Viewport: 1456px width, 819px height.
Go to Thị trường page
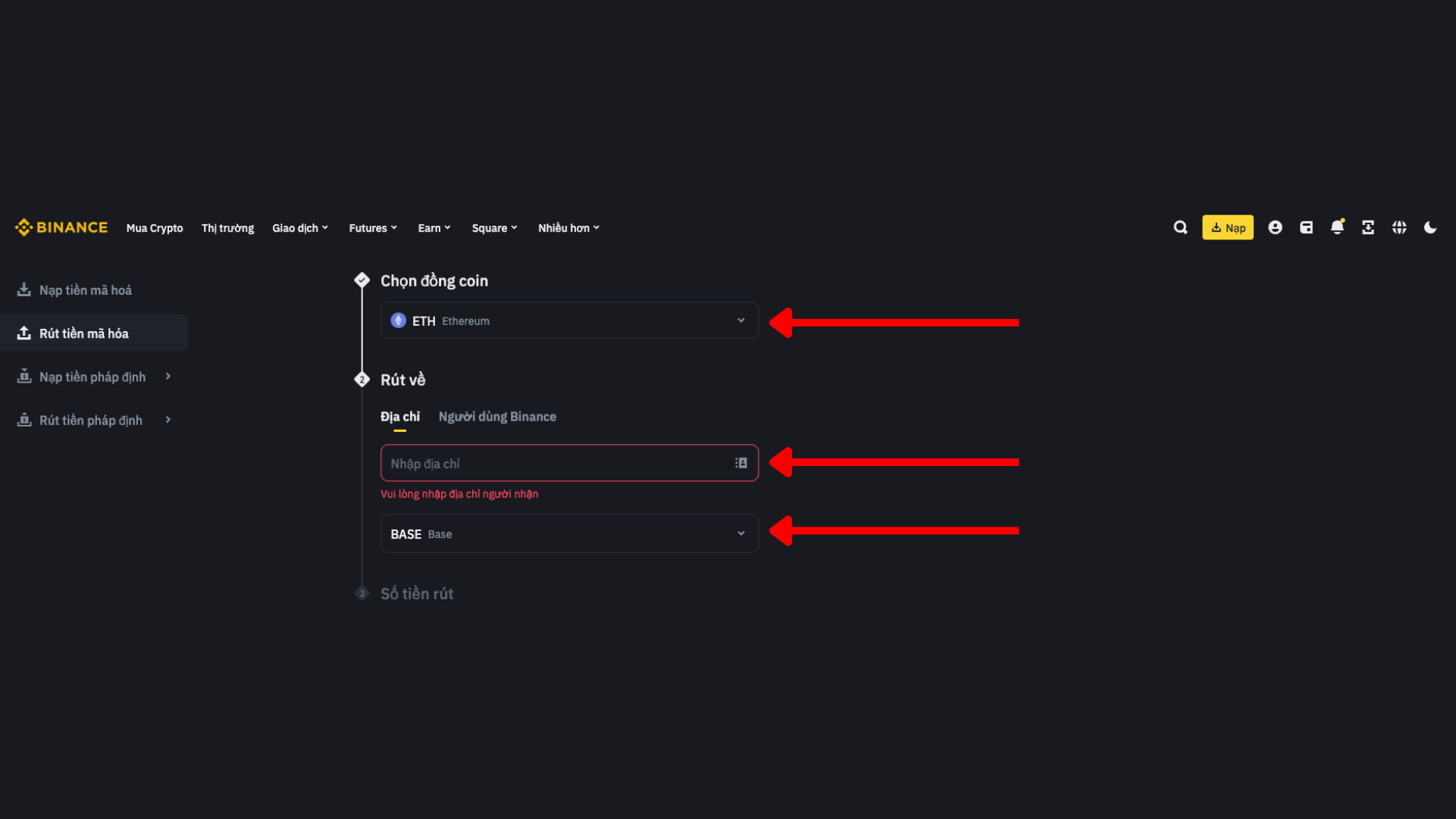(x=227, y=228)
